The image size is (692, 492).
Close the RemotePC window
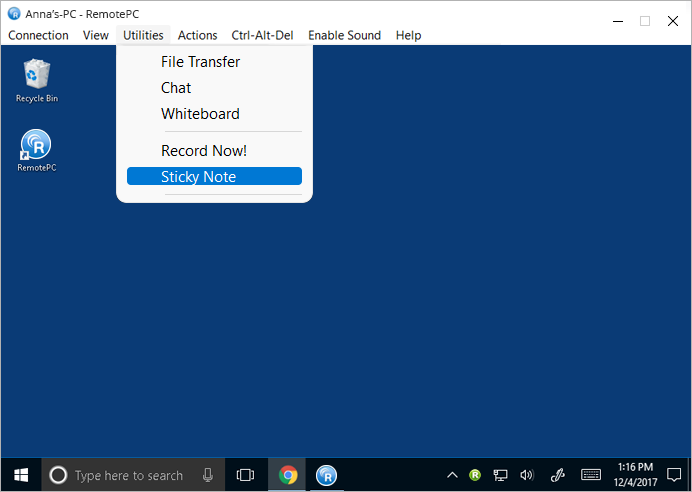(673, 21)
